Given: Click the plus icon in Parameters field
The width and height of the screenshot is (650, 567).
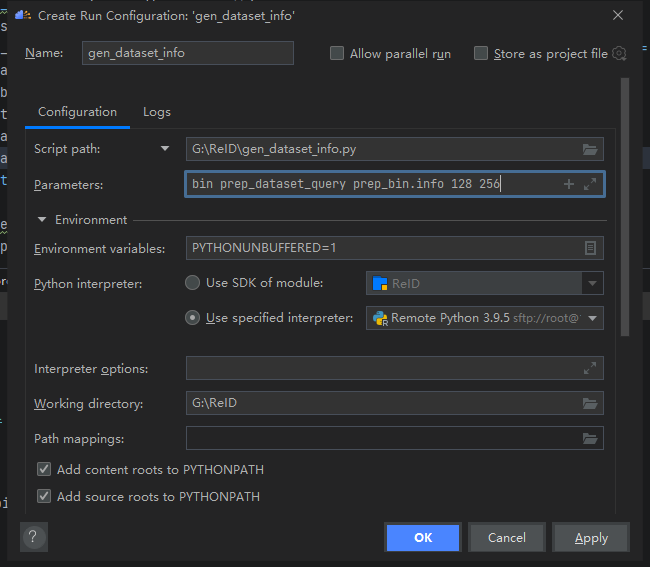Looking at the screenshot, I should (x=569, y=184).
